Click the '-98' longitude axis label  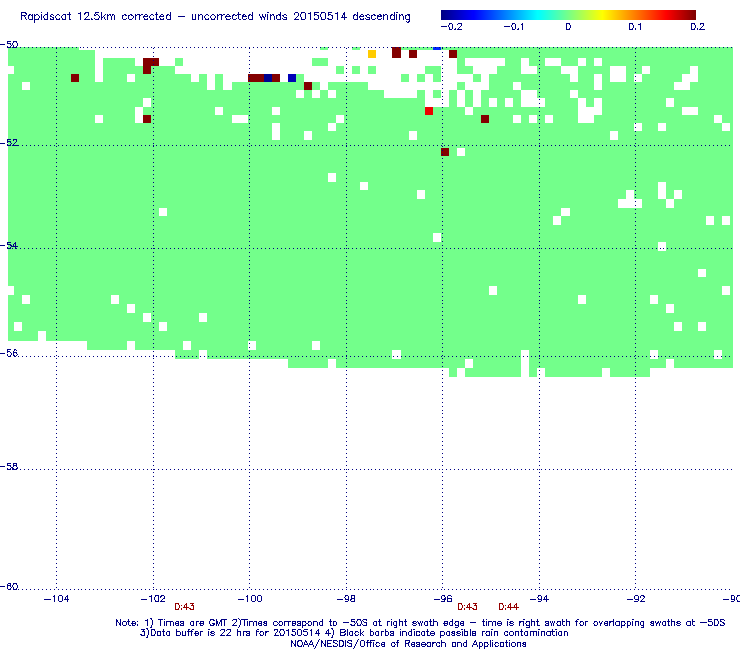346,599
